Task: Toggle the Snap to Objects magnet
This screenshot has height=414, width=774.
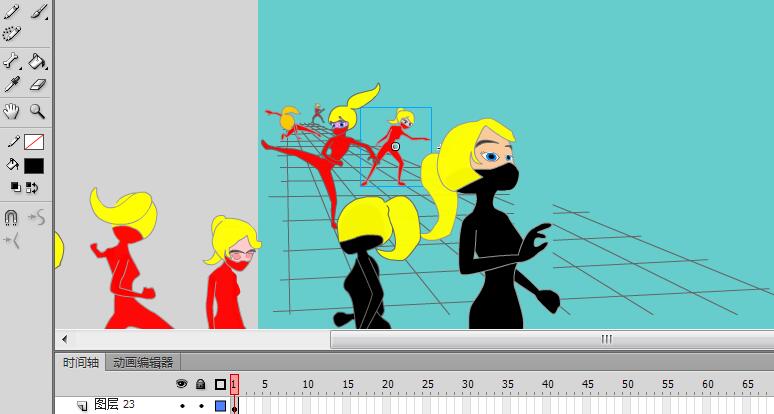Action: point(11,217)
